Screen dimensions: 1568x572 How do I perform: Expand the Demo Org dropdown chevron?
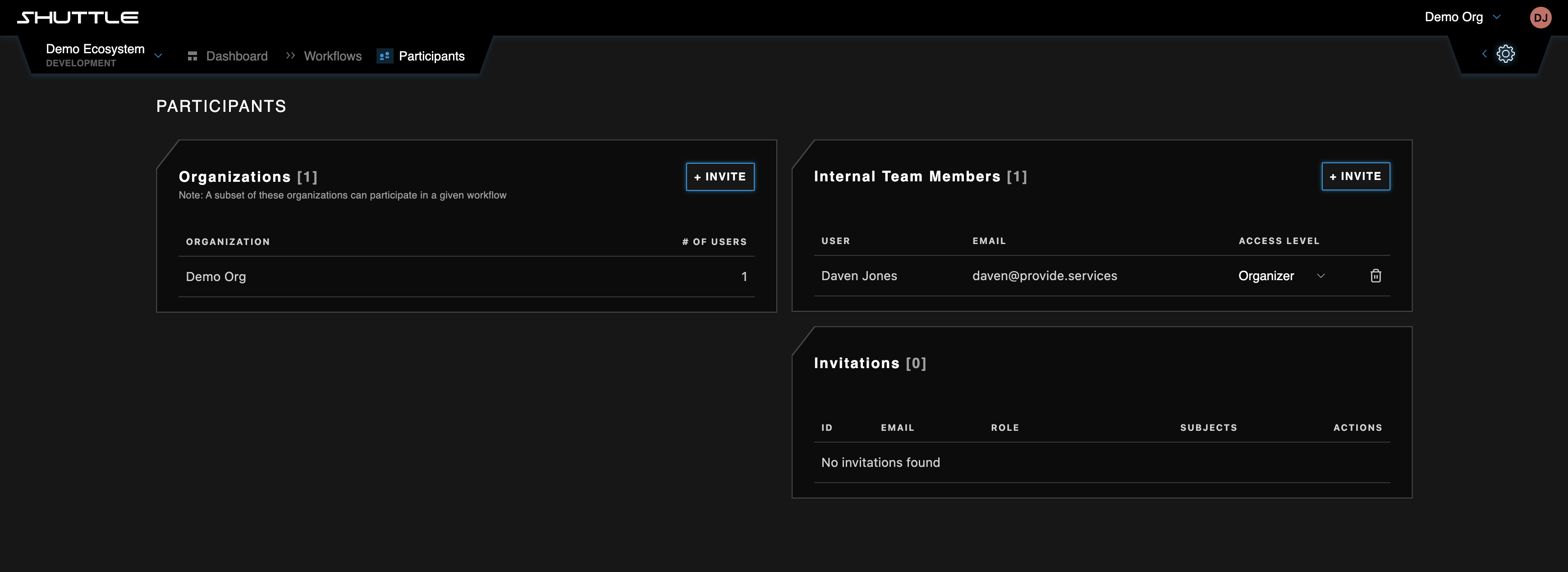click(x=1496, y=17)
